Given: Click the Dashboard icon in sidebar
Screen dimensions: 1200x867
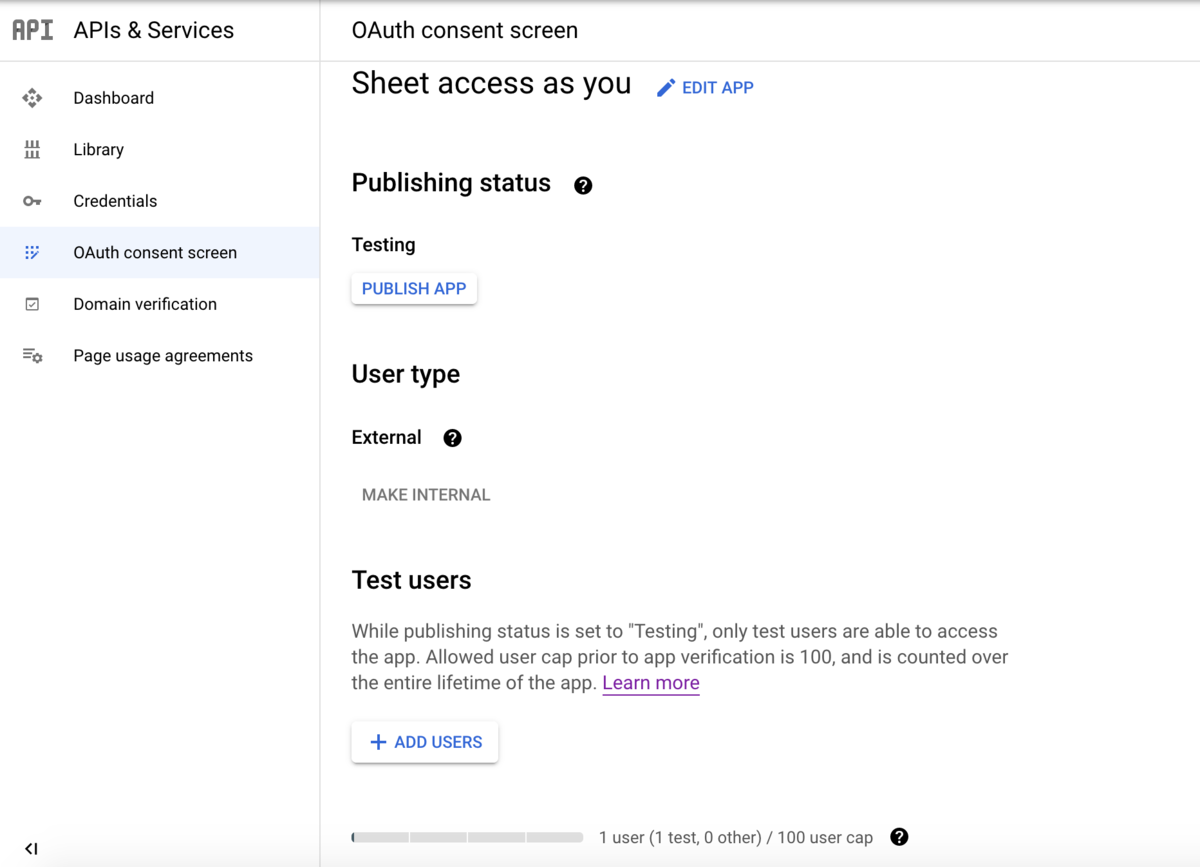Looking at the screenshot, I should 32,98.
